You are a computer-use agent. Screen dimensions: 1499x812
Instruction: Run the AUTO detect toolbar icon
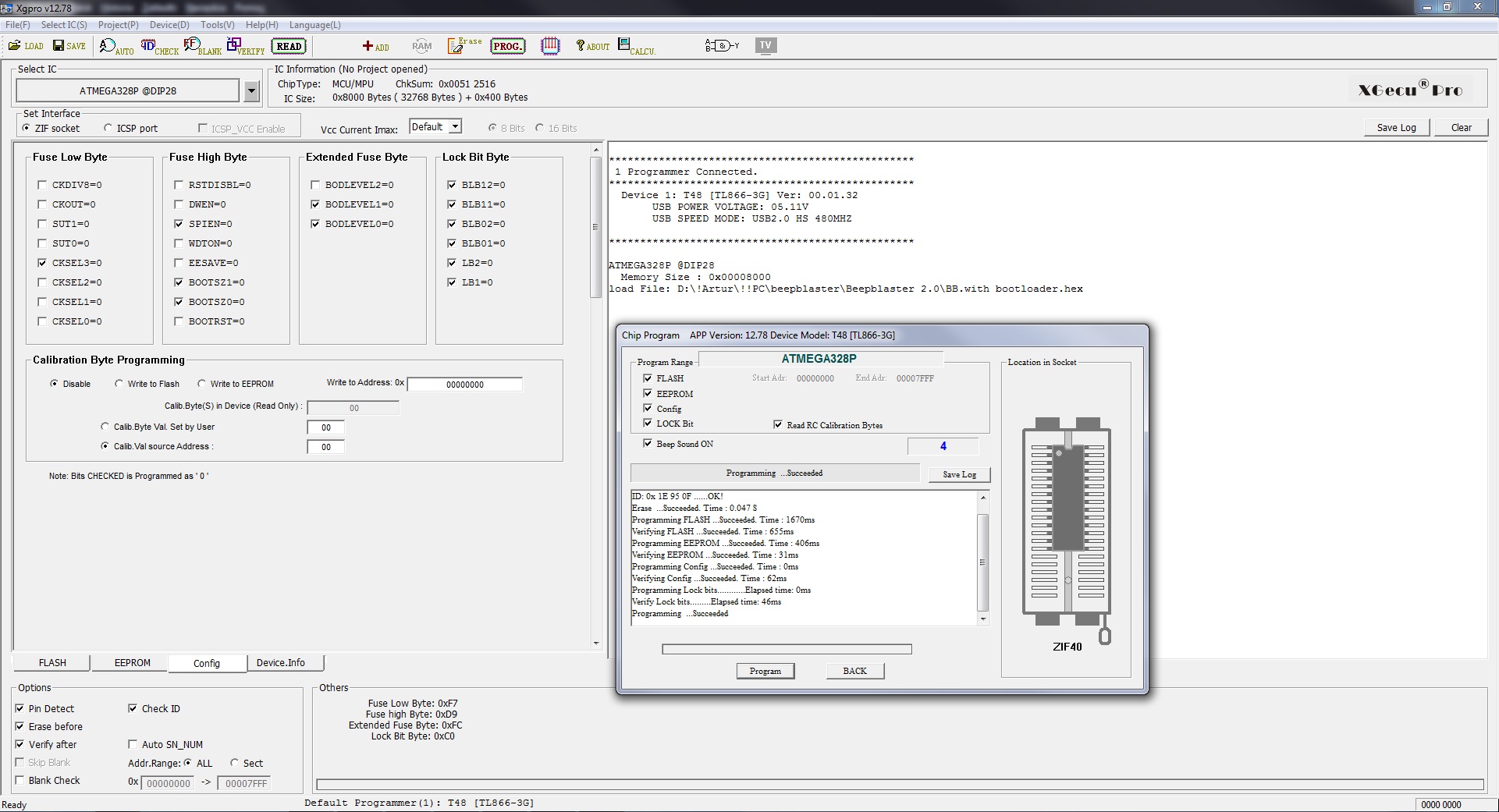[116, 47]
